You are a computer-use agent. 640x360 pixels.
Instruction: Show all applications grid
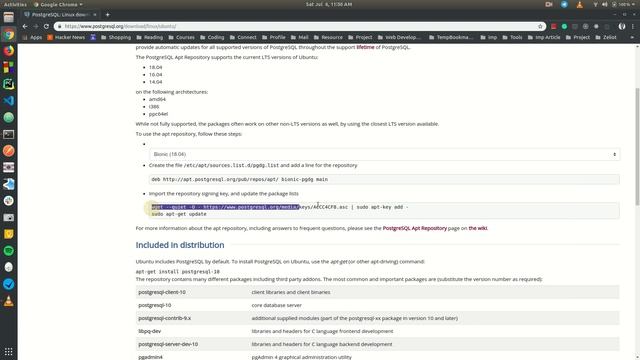(9, 351)
